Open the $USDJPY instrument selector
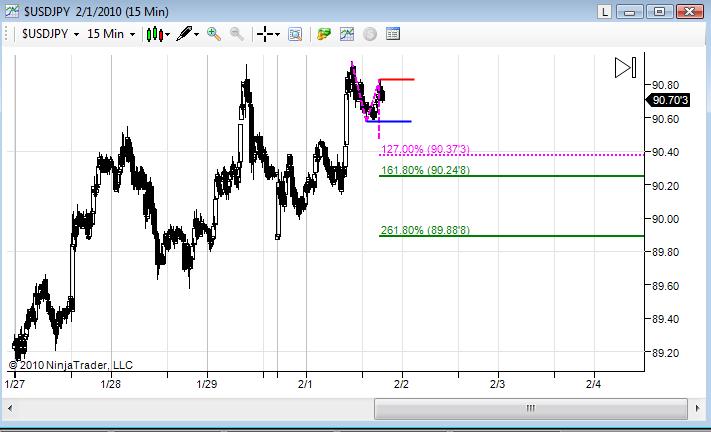The width and height of the screenshot is (711, 432). pos(50,34)
